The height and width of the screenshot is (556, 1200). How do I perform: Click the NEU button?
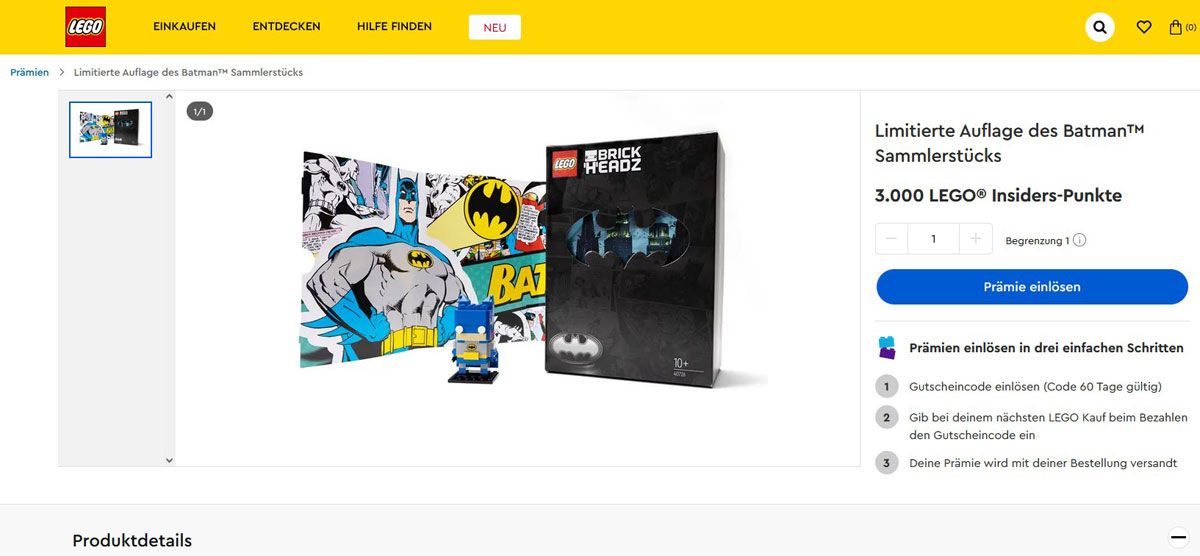click(x=495, y=27)
